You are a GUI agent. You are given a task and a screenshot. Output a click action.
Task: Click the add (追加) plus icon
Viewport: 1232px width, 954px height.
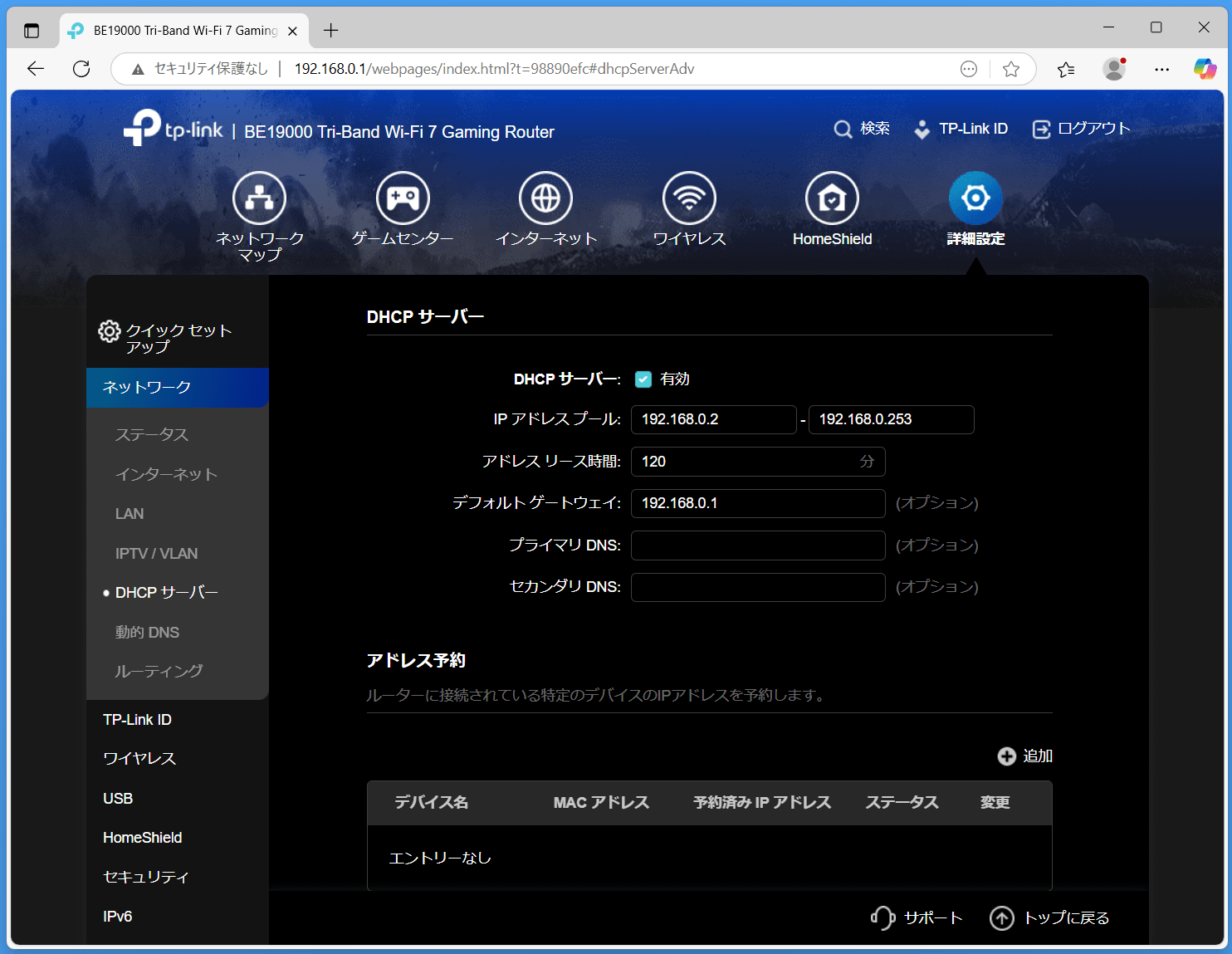[x=1006, y=756]
